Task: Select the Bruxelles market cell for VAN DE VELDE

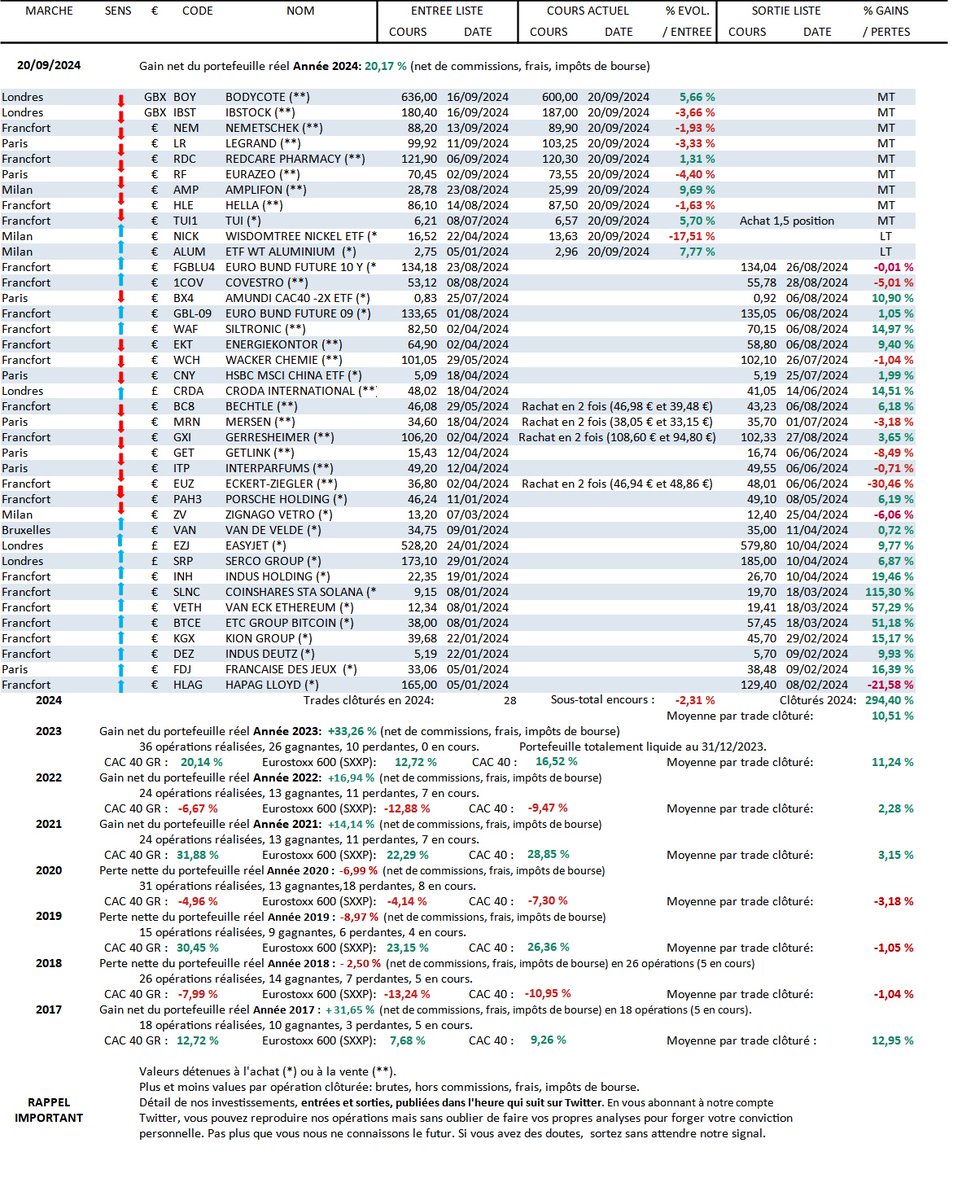Action: [26, 530]
